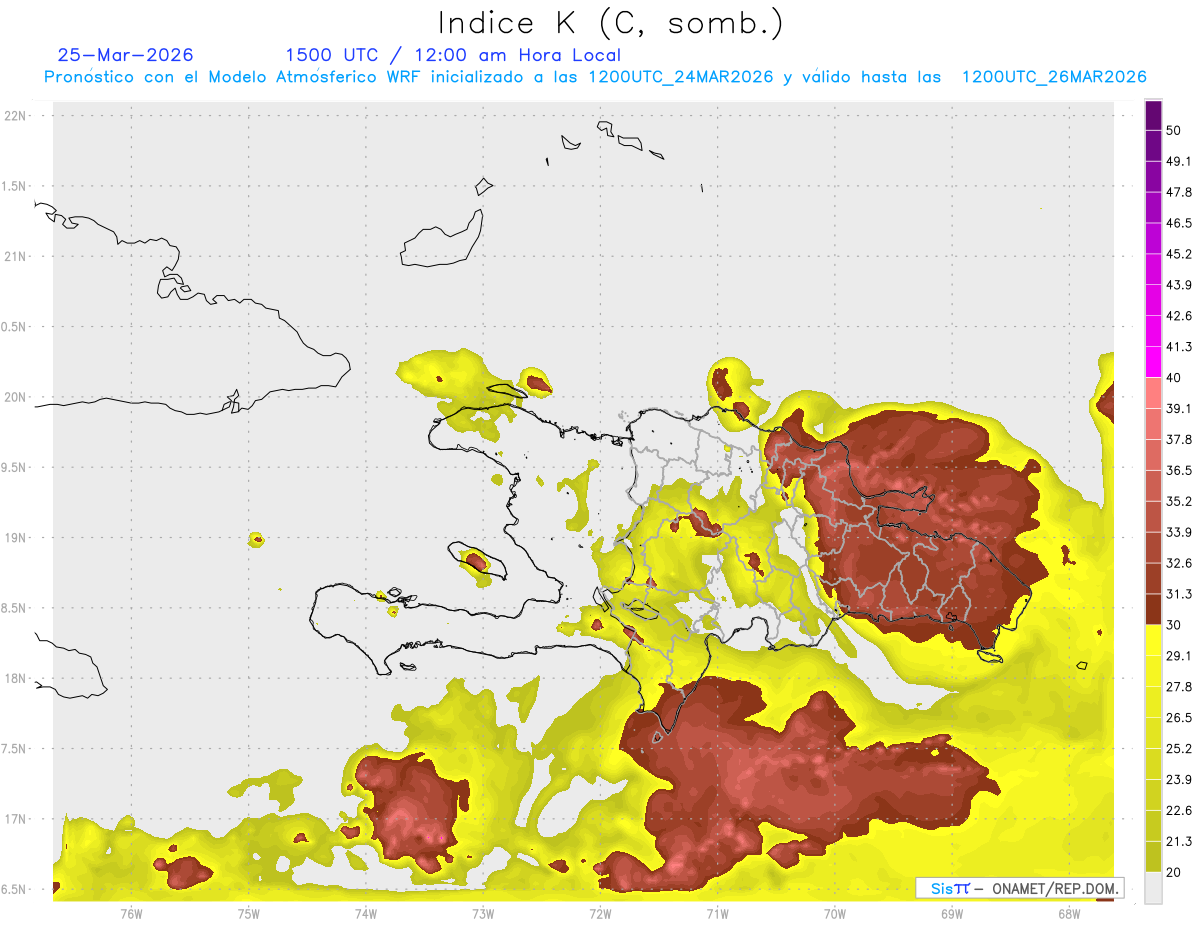1200x927 pixels.
Task: Click the 72W longitude axis label
Action: click(600, 914)
